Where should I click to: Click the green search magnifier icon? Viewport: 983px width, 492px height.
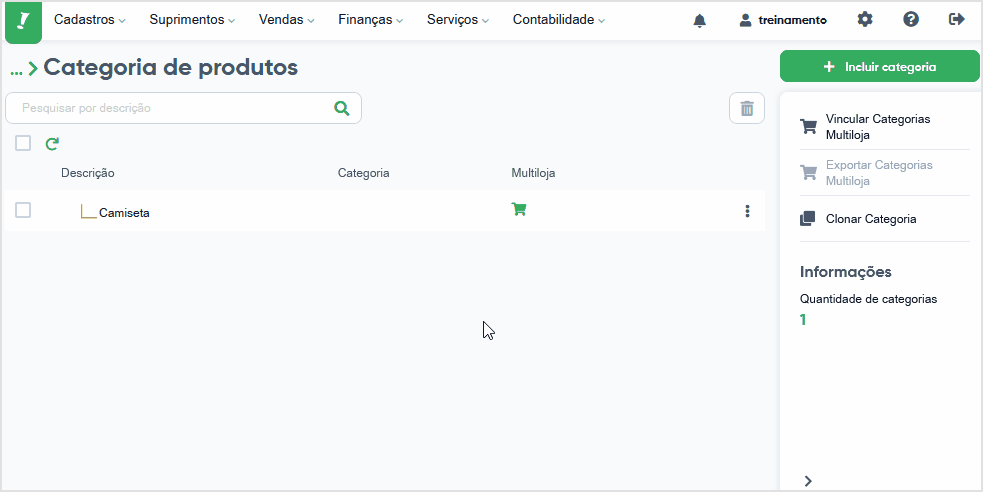coord(342,108)
